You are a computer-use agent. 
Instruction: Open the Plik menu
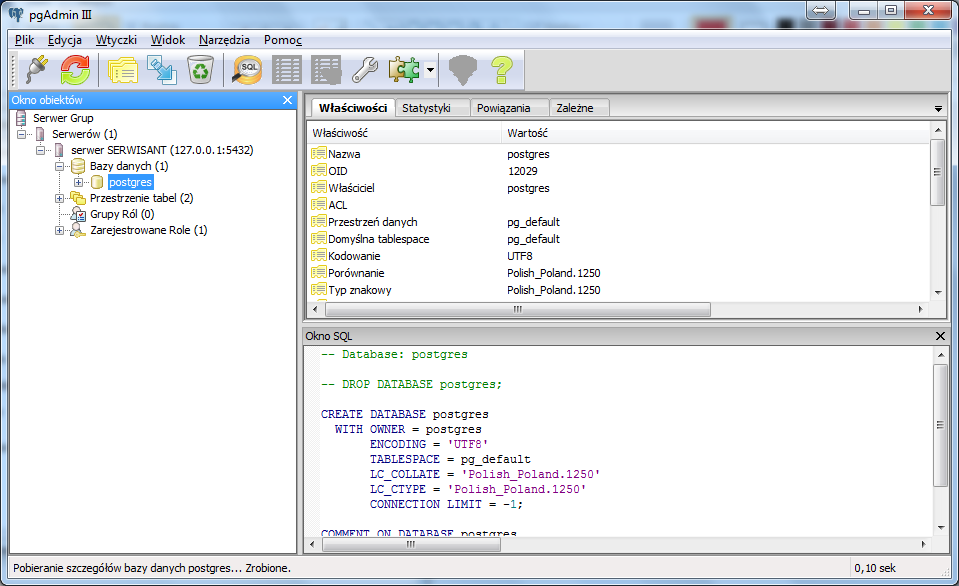(x=24, y=40)
